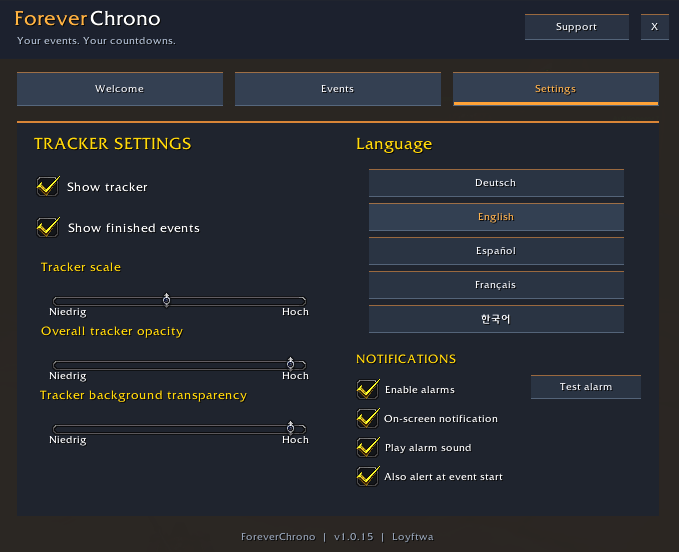This screenshot has height=552, width=679.
Task: Choose Deutsch language
Action: click(x=496, y=183)
